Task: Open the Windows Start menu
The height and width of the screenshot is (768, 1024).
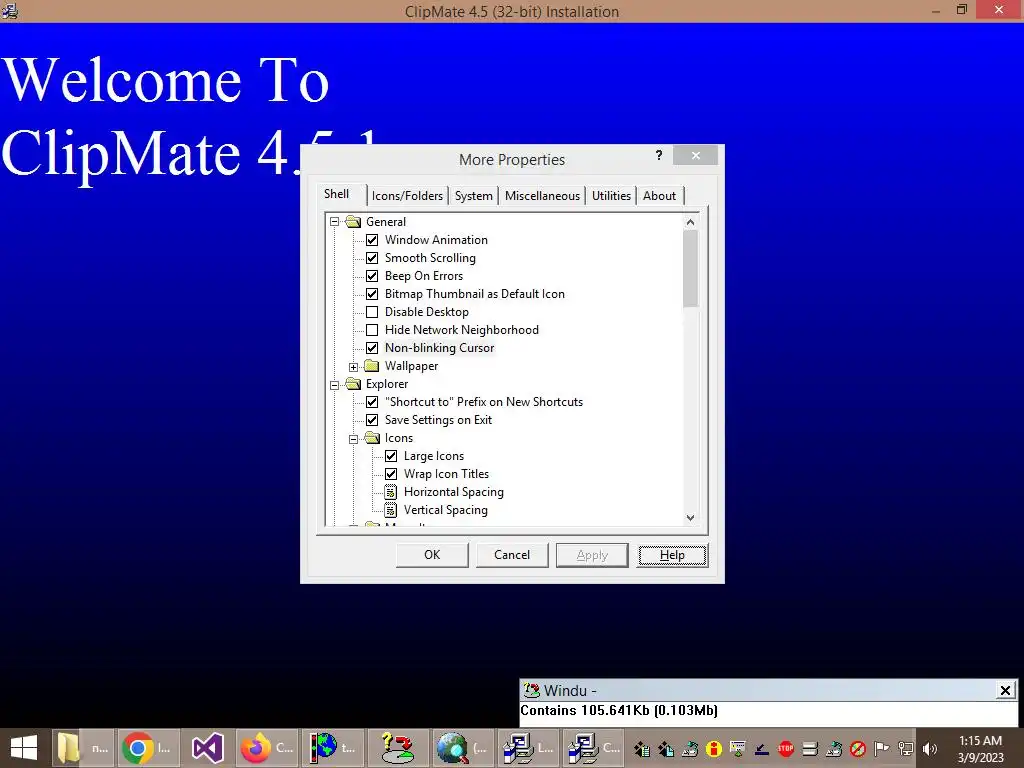Action: 24,748
